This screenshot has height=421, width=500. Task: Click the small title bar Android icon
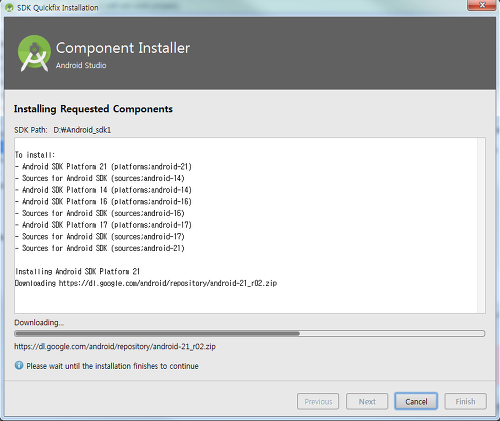(x=9, y=7)
